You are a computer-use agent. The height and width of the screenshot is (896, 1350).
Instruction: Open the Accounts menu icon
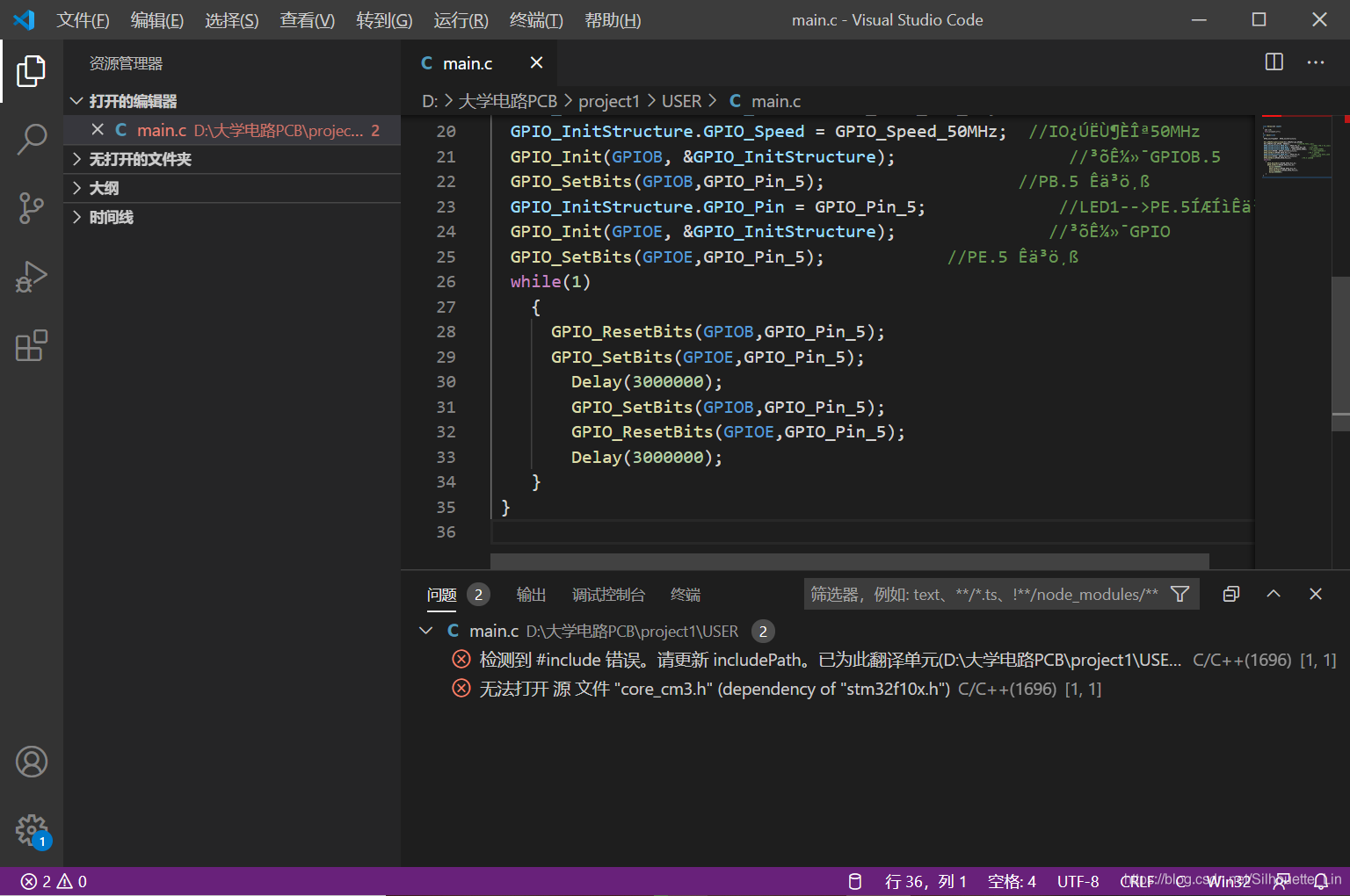32,762
